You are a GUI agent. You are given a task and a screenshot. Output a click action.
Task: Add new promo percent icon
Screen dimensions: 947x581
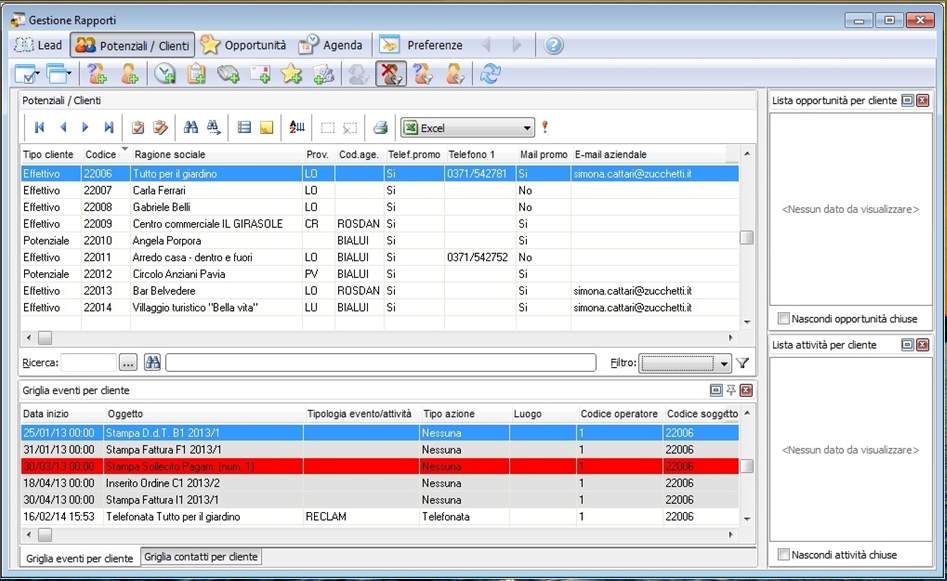(x=324, y=74)
